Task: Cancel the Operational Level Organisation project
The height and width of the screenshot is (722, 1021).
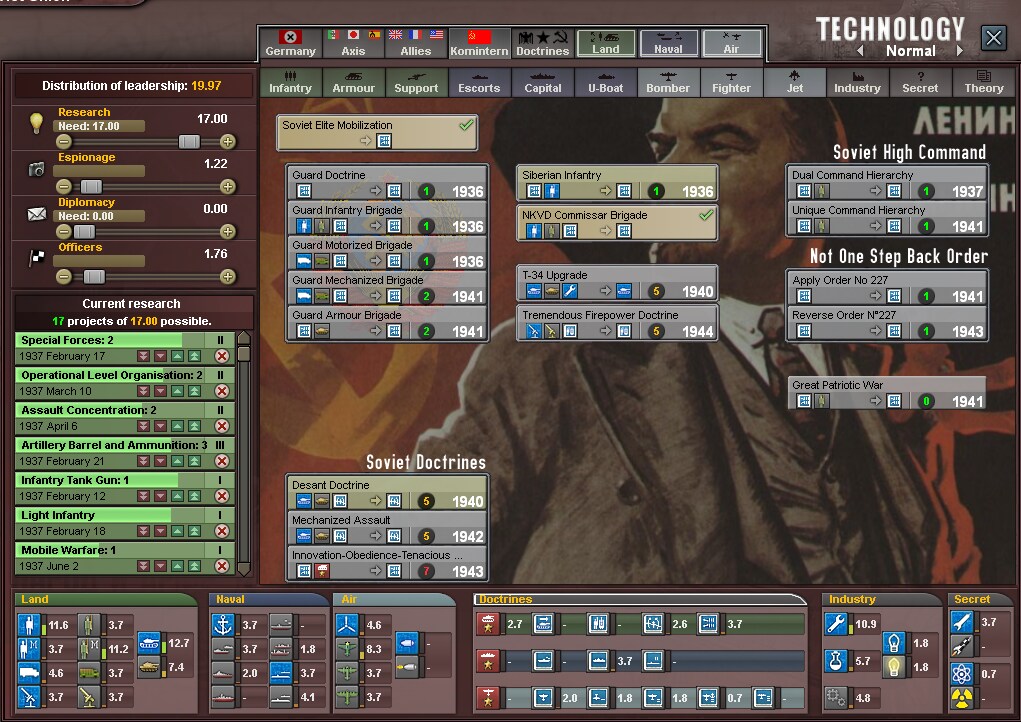Action: (222, 391)
